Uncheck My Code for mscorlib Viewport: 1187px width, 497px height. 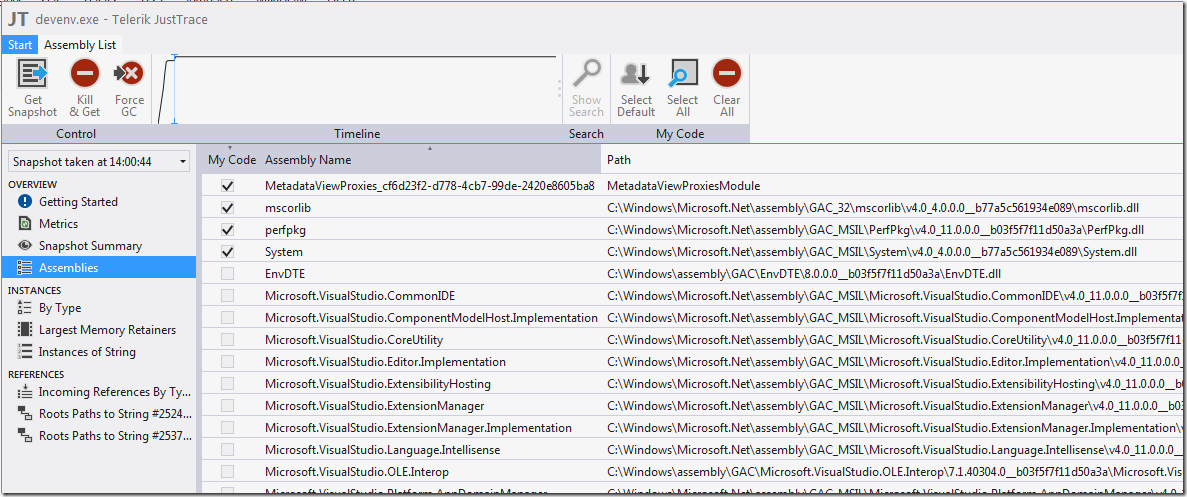pos(227,207)
